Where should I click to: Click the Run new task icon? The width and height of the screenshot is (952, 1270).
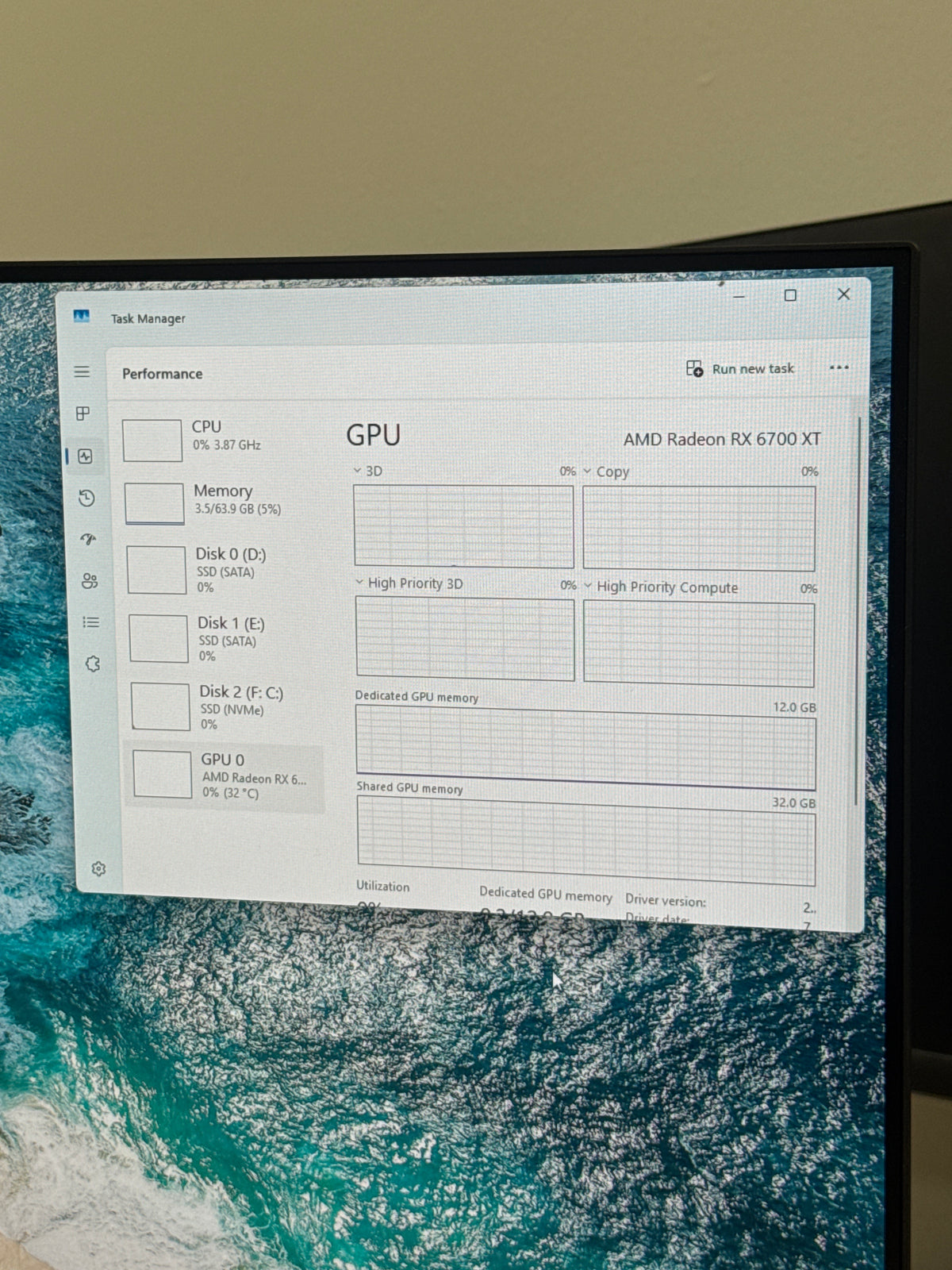(x=694, y=368)
